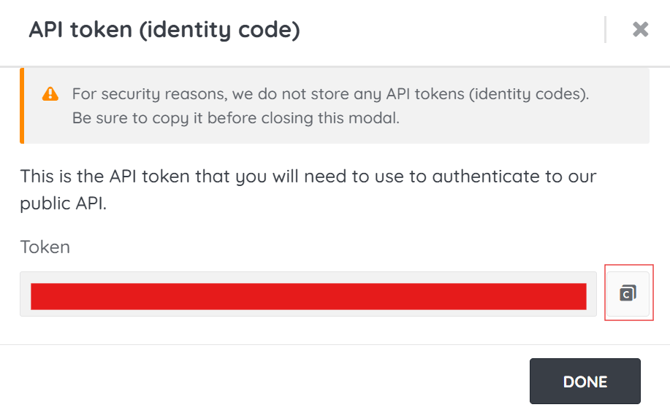Click the "public API." text line

pyautogui.click(x=63, y=203)
